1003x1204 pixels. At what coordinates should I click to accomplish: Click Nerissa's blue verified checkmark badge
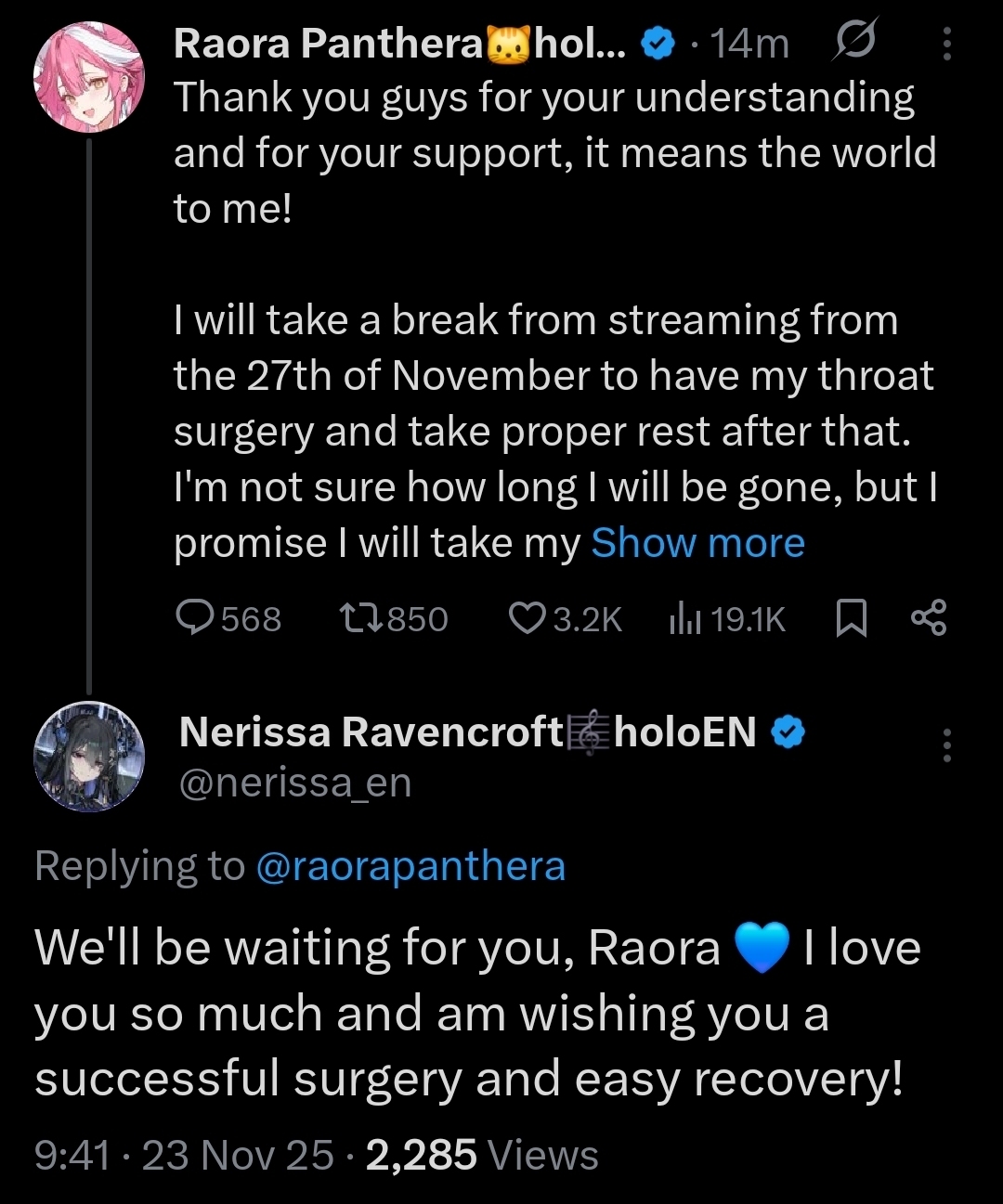click(788, 732)
